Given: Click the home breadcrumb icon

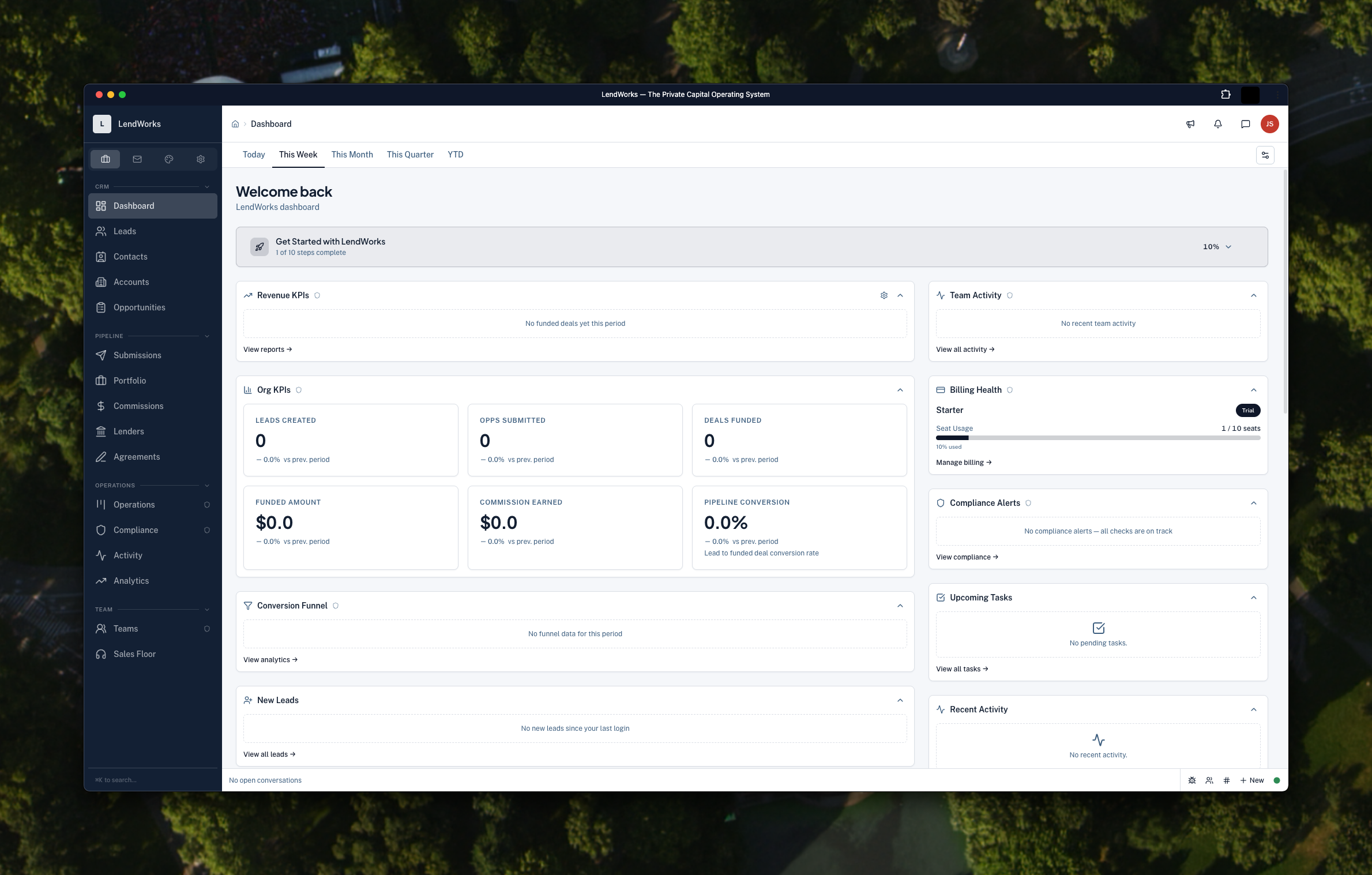Looking at the screenshot, I should coord(235,124).
